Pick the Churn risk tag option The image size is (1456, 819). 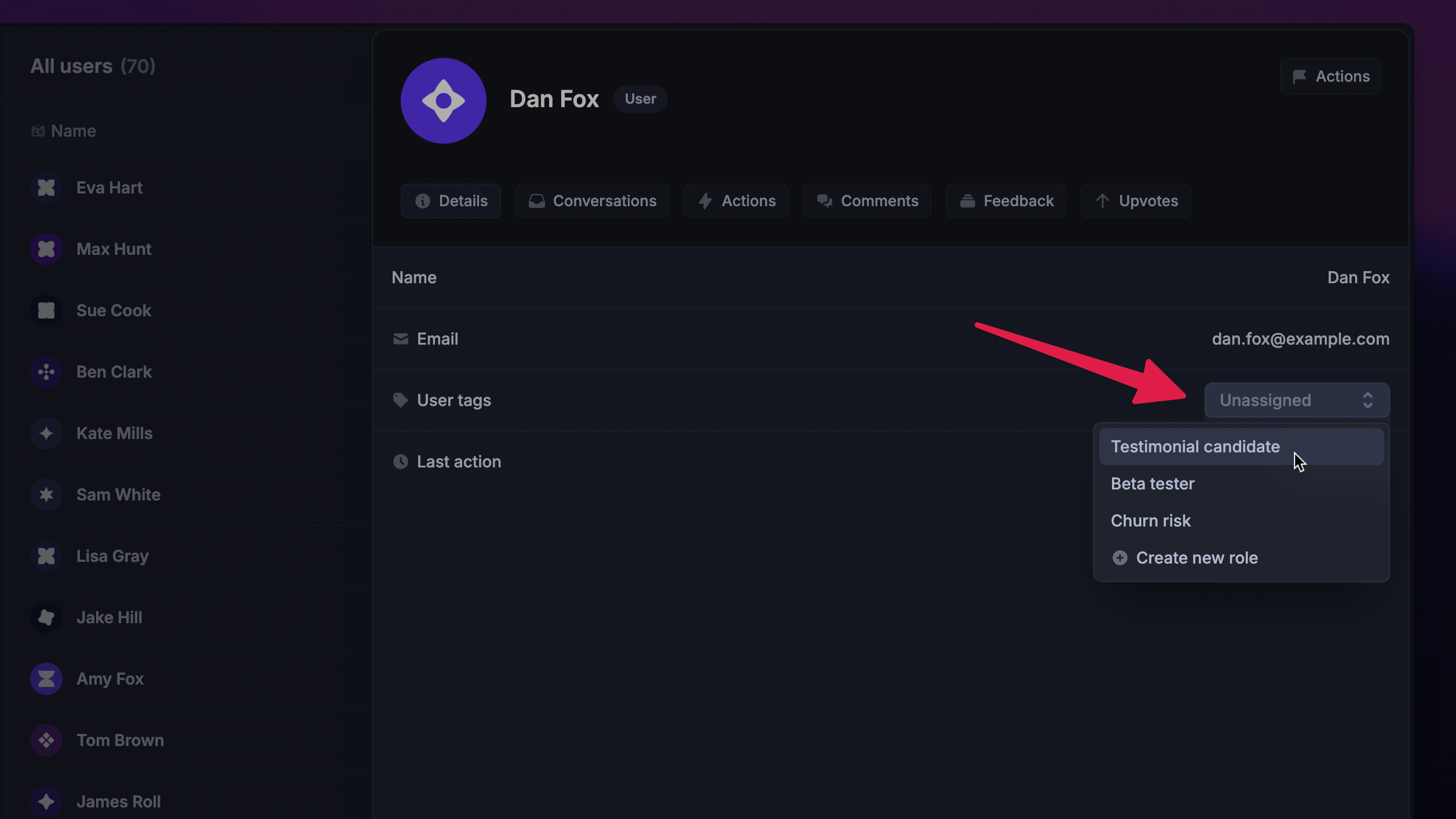(x=1150, y=521)
